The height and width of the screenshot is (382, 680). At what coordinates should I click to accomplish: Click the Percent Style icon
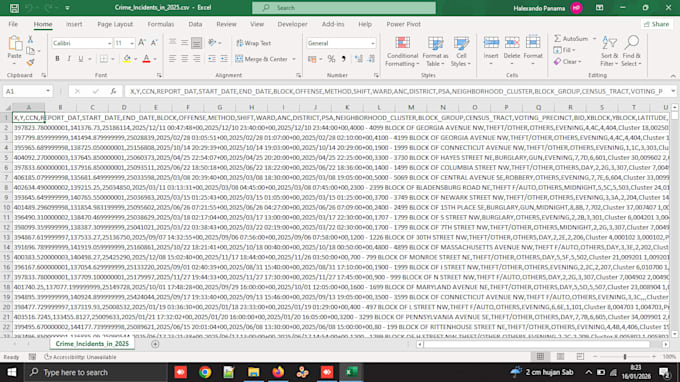(x=331, y=59)
